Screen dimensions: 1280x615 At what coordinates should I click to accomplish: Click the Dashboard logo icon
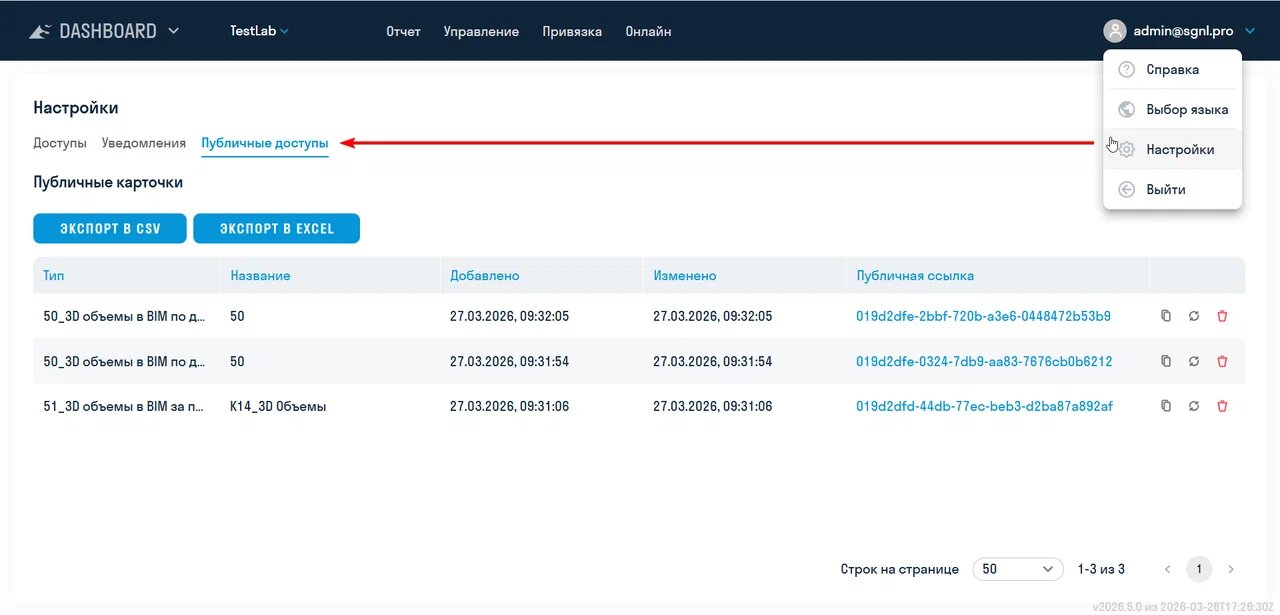(40, 31)
